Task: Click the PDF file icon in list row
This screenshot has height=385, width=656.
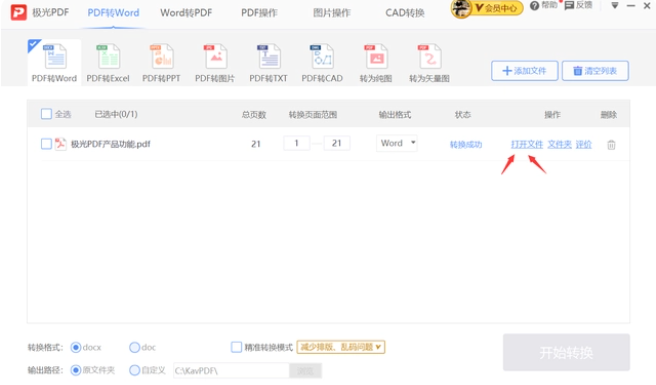Action: click(x=61, y=144)
